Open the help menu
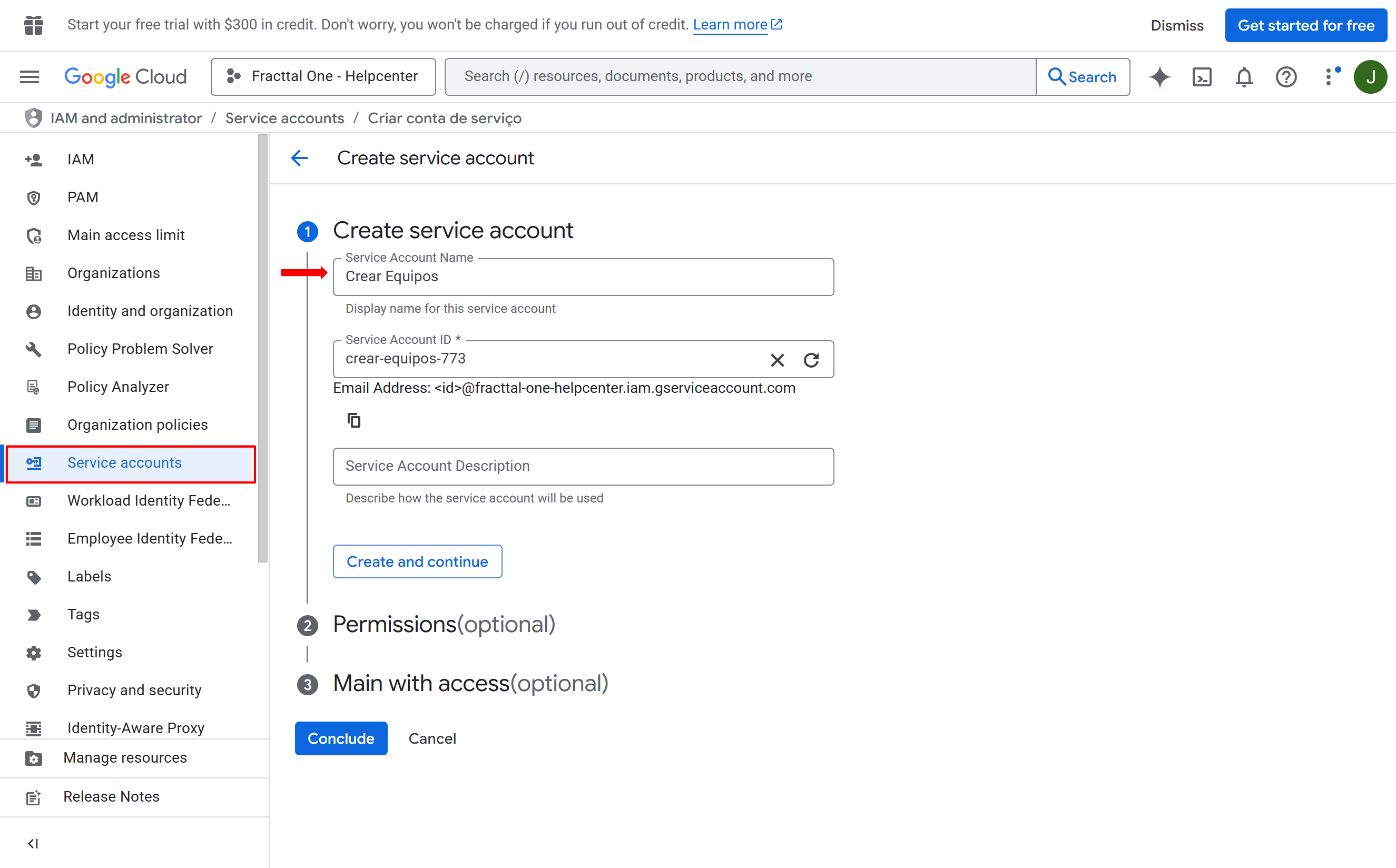 [1286, 76]
